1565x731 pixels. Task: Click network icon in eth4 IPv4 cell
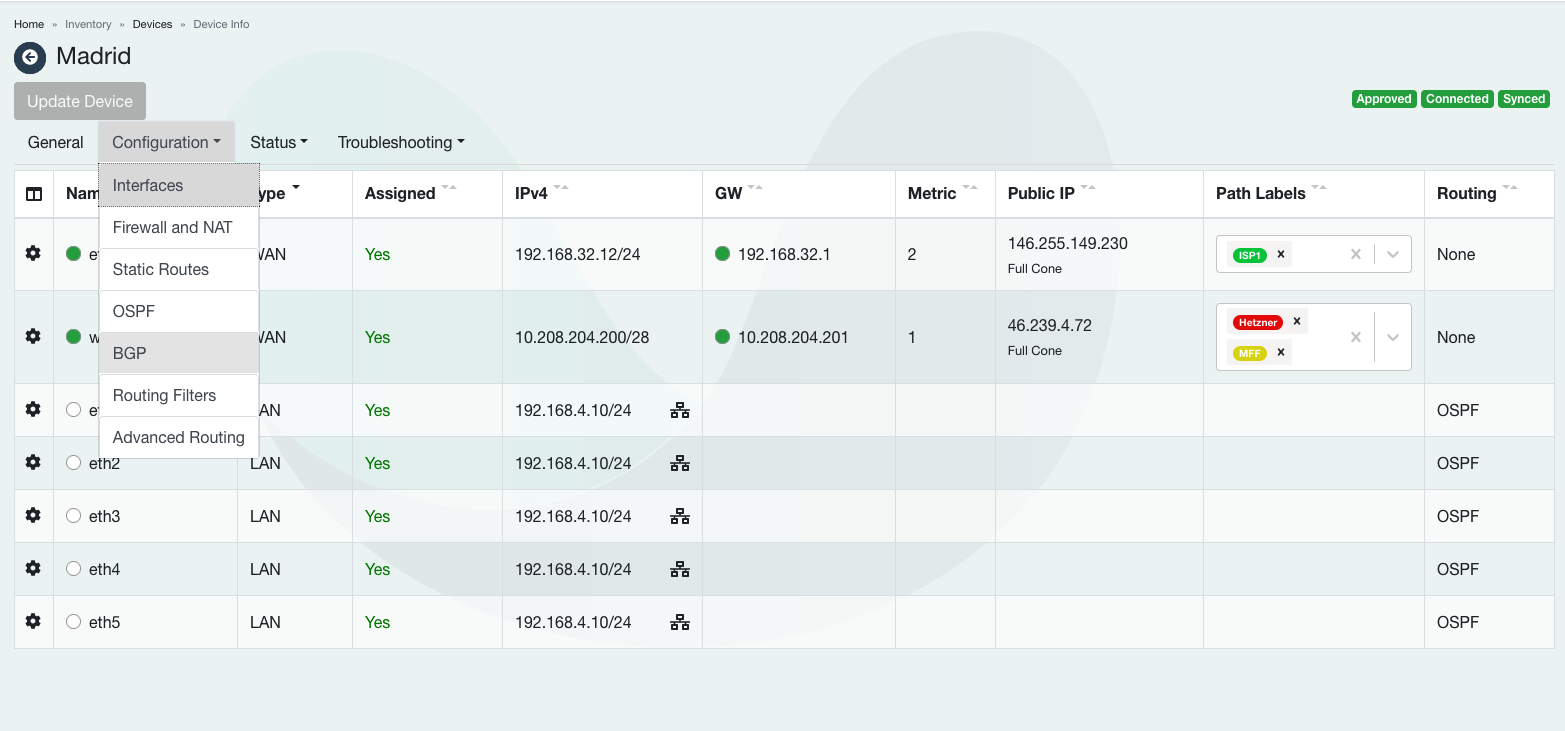pyautogui.click(x=680, y=569)
